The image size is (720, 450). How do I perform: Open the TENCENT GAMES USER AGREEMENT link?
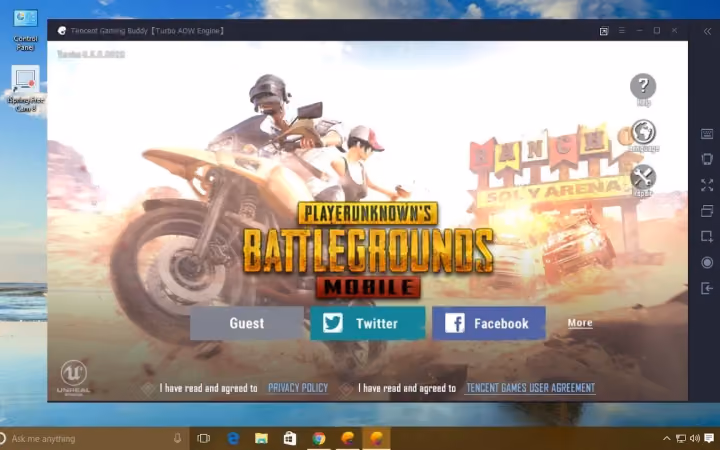pyautogui.click(x=531, y=388)
